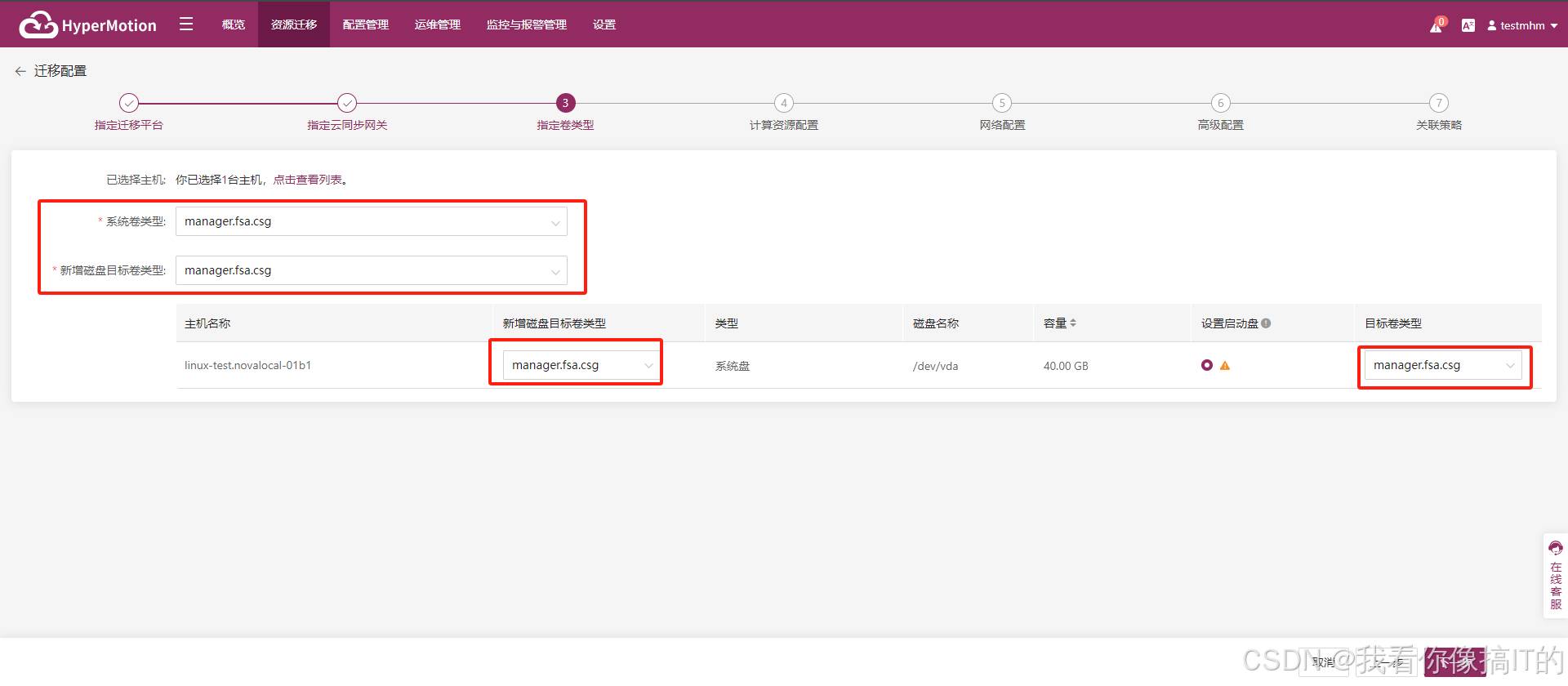Select the boot disk radio for /dev/vda
The image size is (1568, 686).
click(x=1207, y=365)
